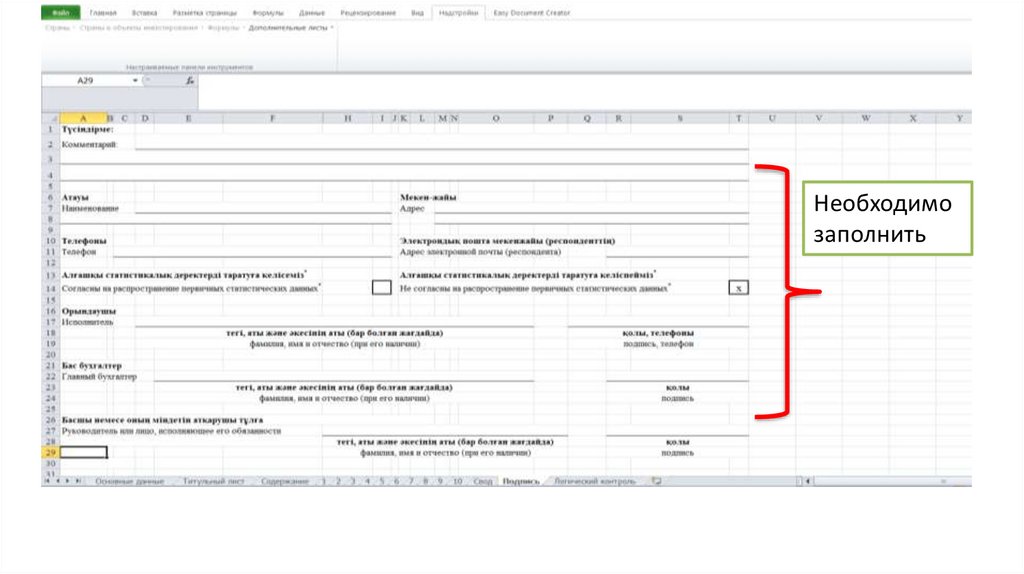This screenshot has height=574, width=1024.
Task: Uncheck the 'Не согласны на распространение' box
Action: point(739,287)
